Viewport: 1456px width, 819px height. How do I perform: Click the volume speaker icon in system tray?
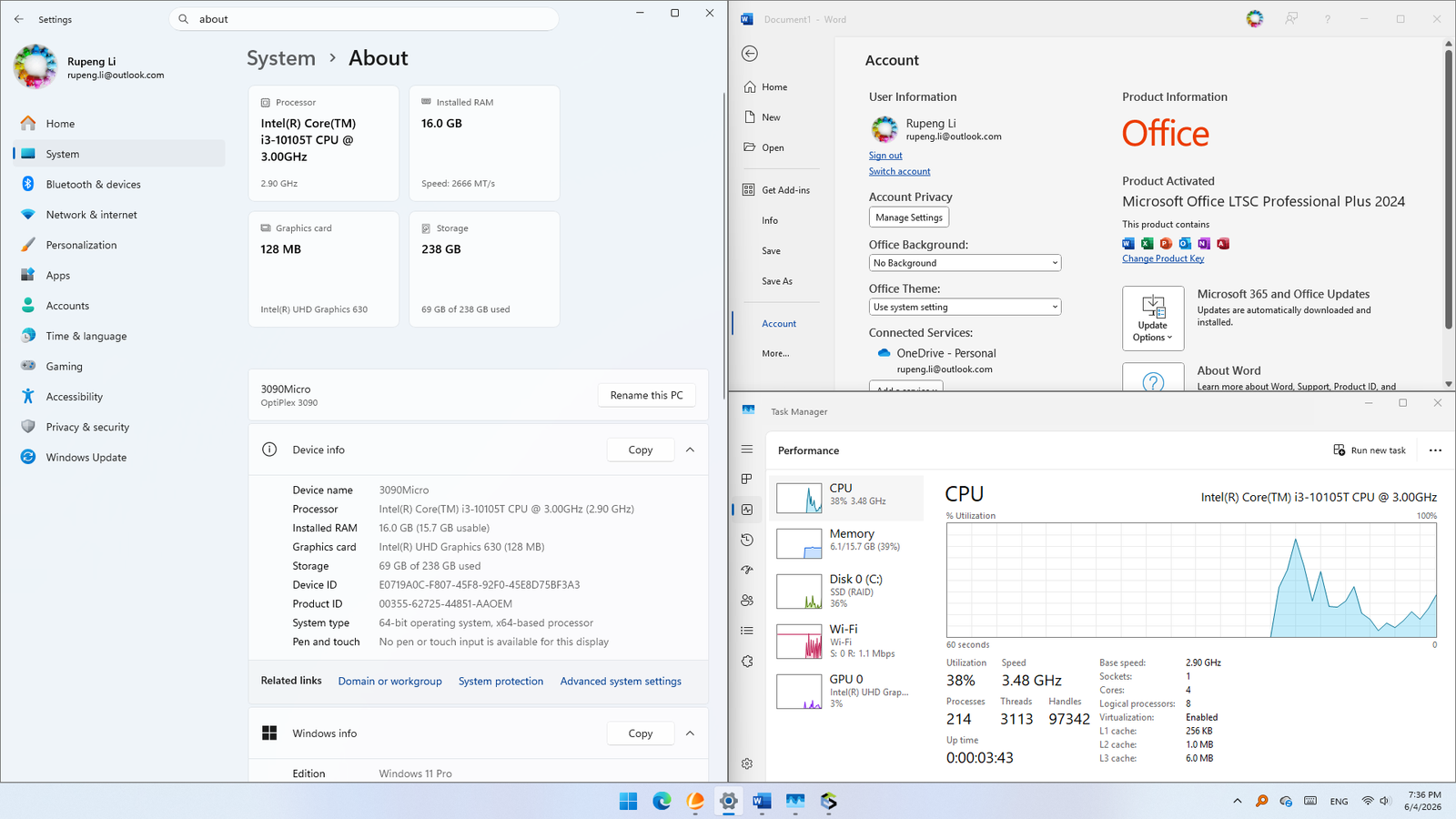(x=1385, y=801)
